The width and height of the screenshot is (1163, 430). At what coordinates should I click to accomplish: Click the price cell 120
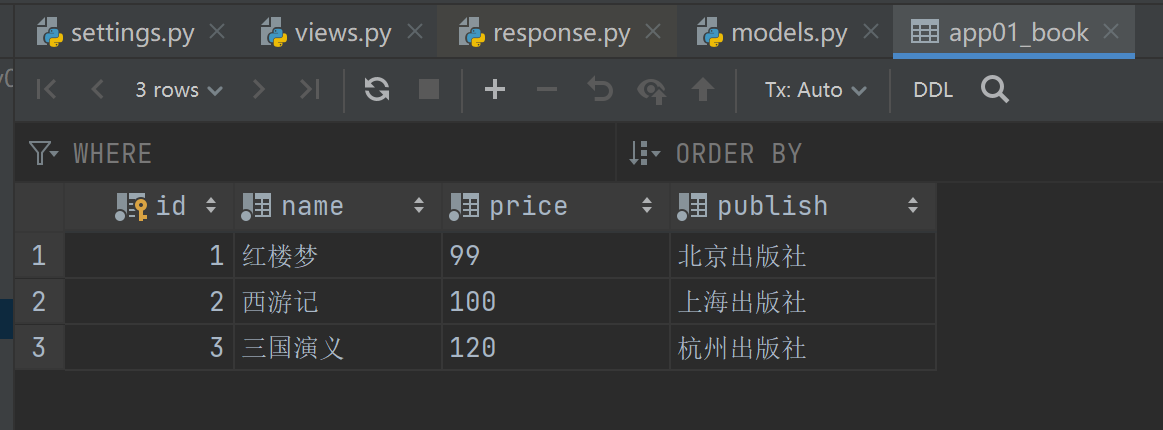pos(556,348)
